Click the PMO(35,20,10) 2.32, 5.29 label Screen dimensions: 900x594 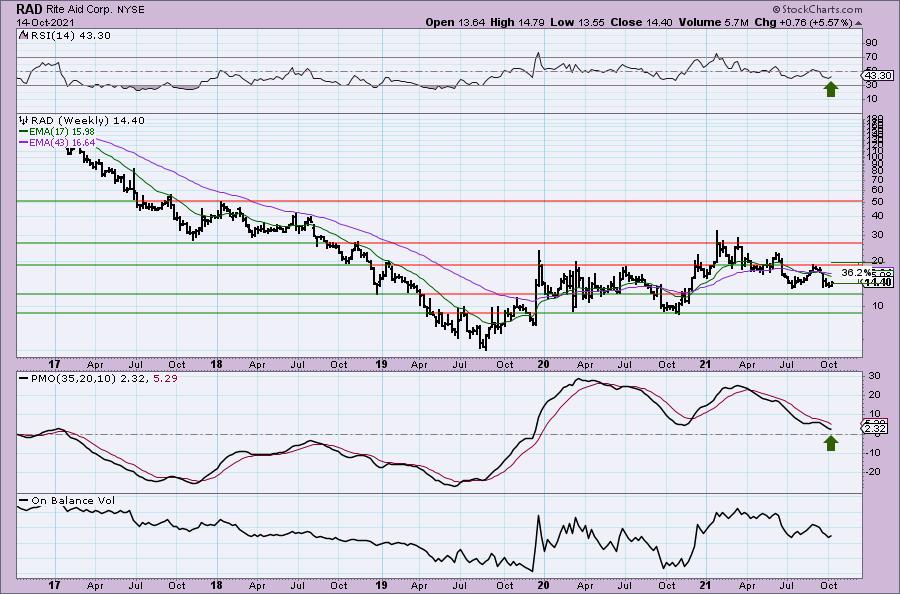click(104, 379)
